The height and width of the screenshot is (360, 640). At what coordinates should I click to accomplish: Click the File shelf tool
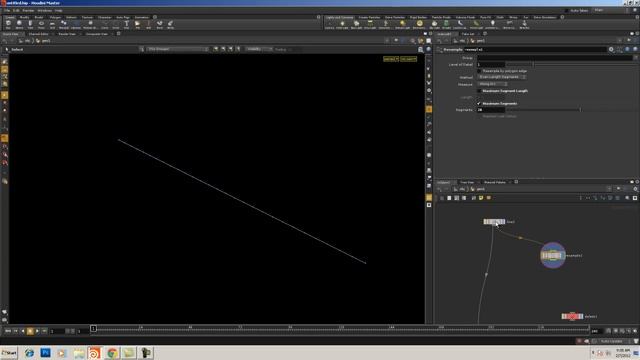pyautogui.click(x=138, y=24)
